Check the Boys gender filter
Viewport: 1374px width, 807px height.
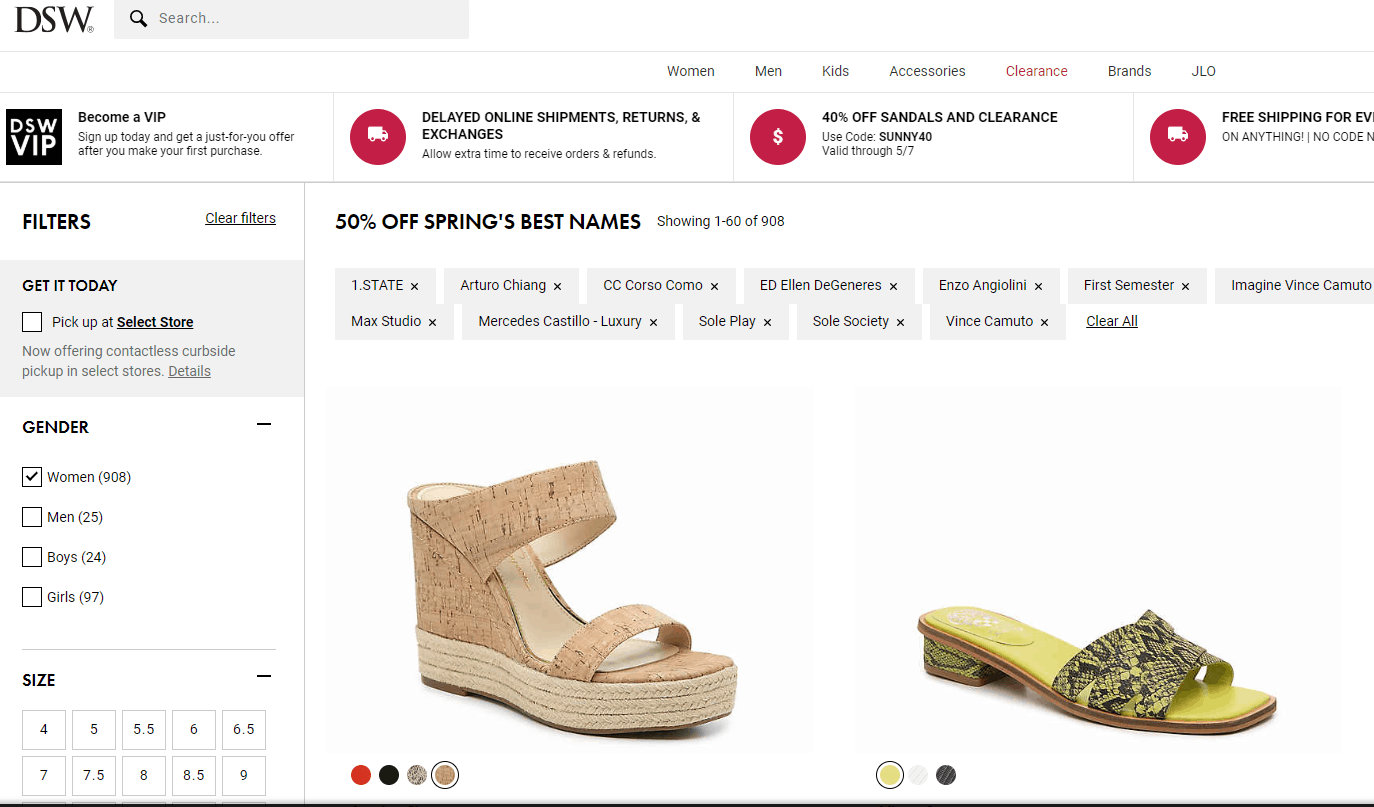pyautogui.click(x=32, y=557)
